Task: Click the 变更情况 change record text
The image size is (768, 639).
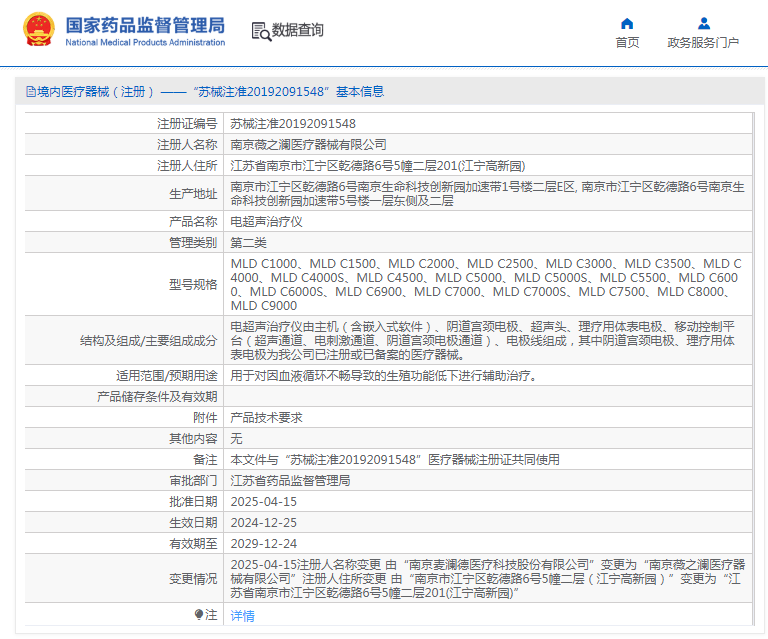Action: click(487, 579)
